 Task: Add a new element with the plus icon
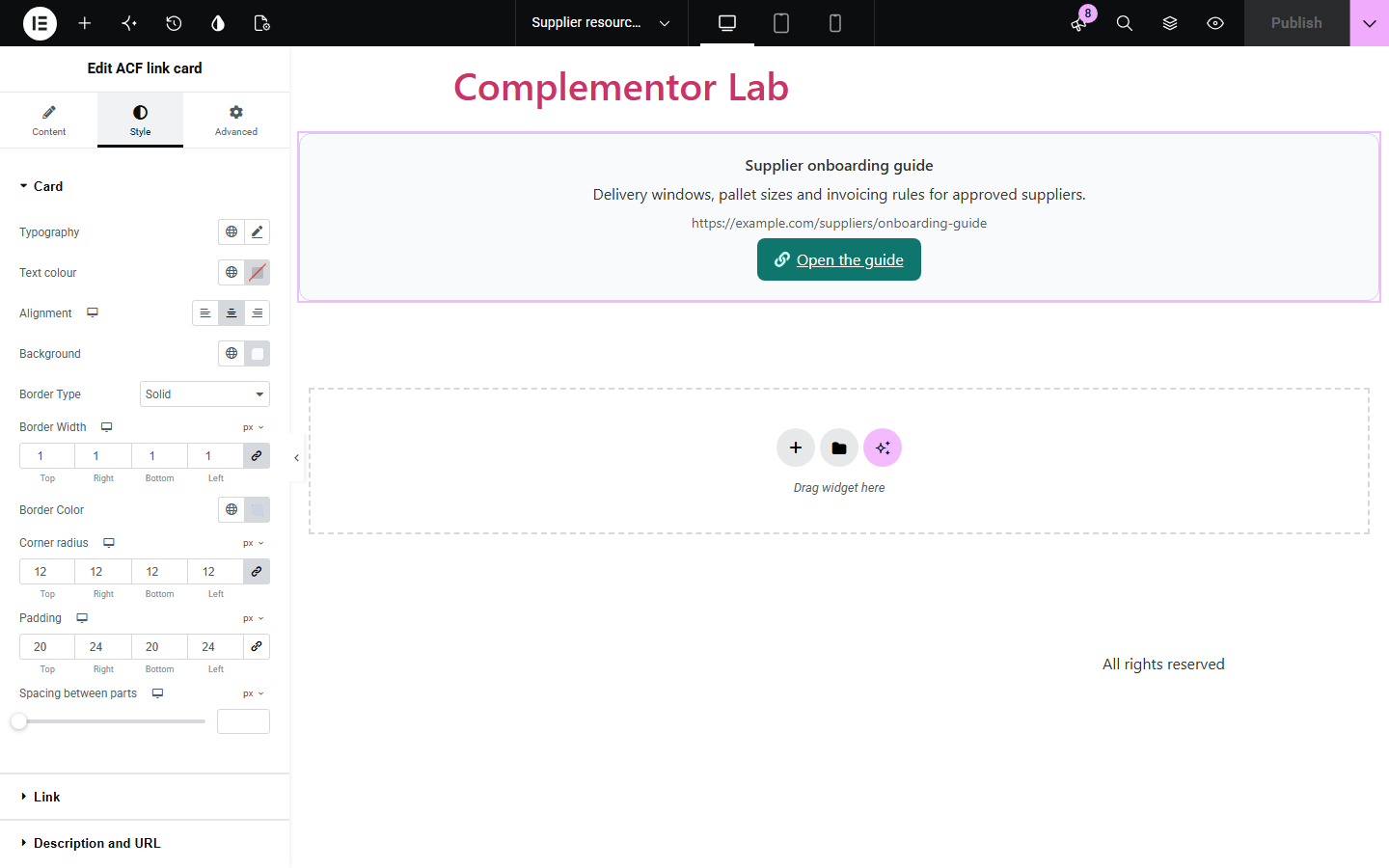pos(85,23)
